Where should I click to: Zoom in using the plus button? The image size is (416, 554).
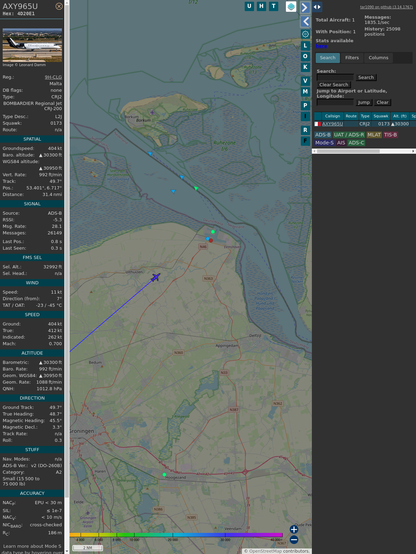[294, 529]
